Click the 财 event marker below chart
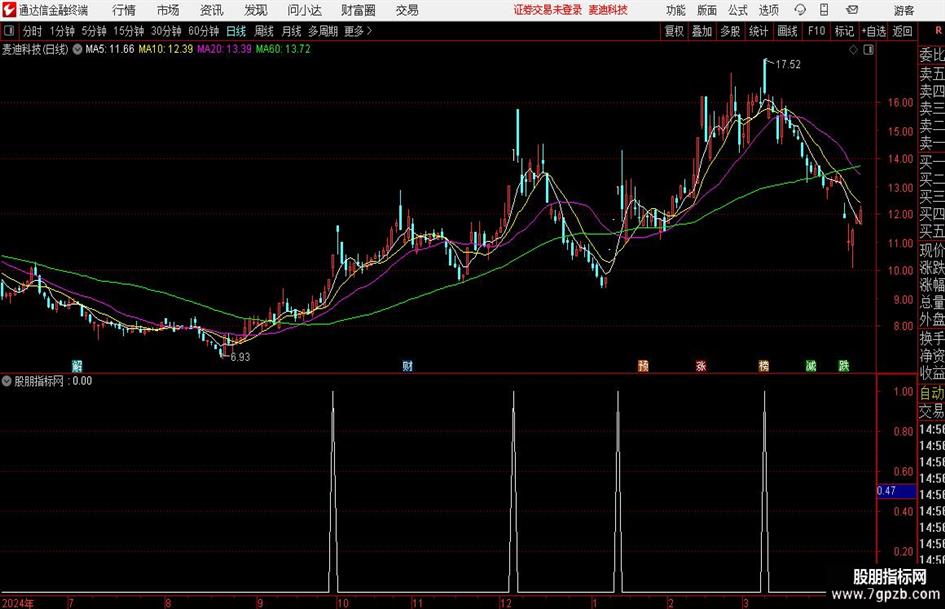The image size is (945, 609). click(407, 365)
